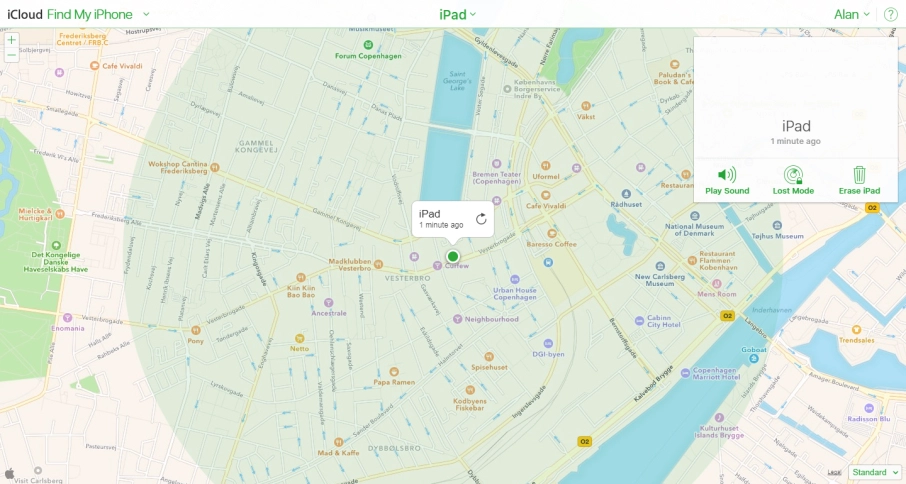Select the Netto shopping marker
Viewport: 906px width, 484px height.
(x=299, y=338)
